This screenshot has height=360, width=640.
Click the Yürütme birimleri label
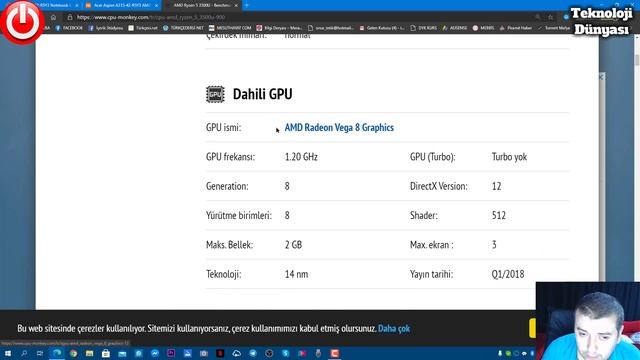(239, 215)
